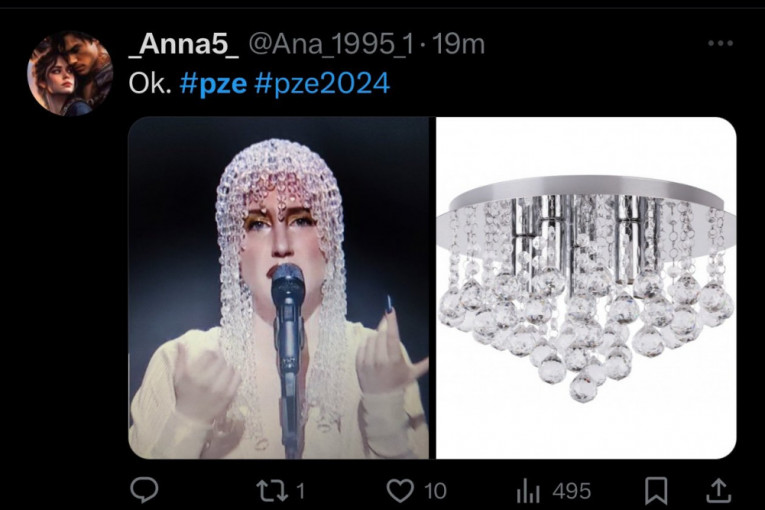Click the like count of 10
The height and width of the screenshot is (510, 765).
[x=434, y=490]
